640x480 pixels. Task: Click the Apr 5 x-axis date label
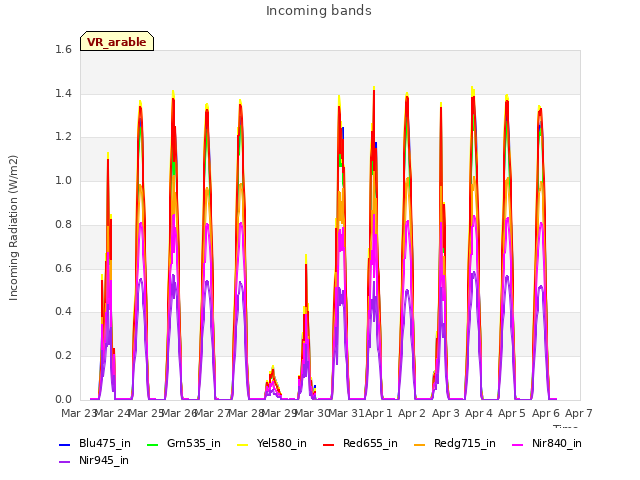coord(512,413)
